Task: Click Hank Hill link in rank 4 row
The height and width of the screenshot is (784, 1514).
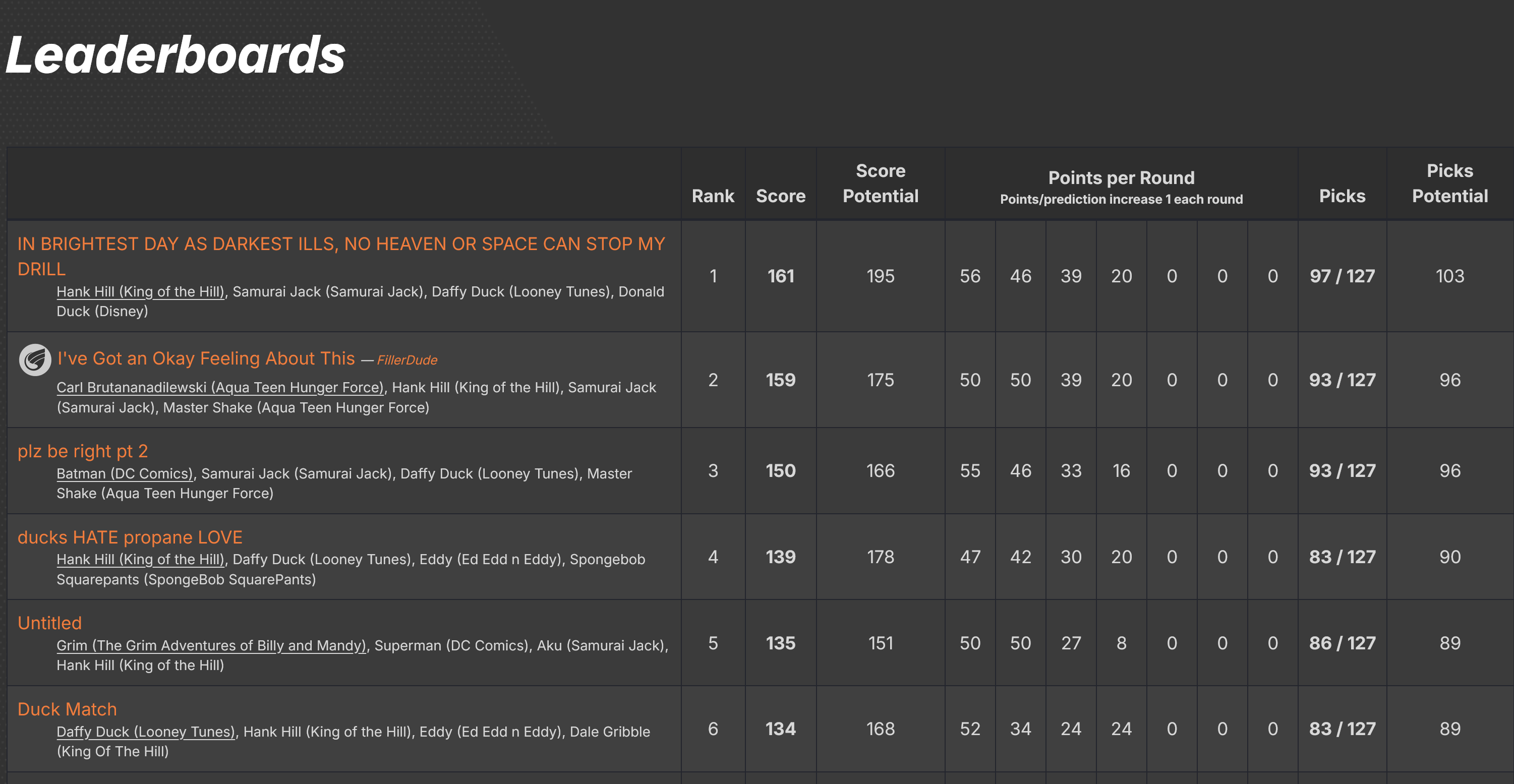Action: pyautogui.click(x=141, y=560)
